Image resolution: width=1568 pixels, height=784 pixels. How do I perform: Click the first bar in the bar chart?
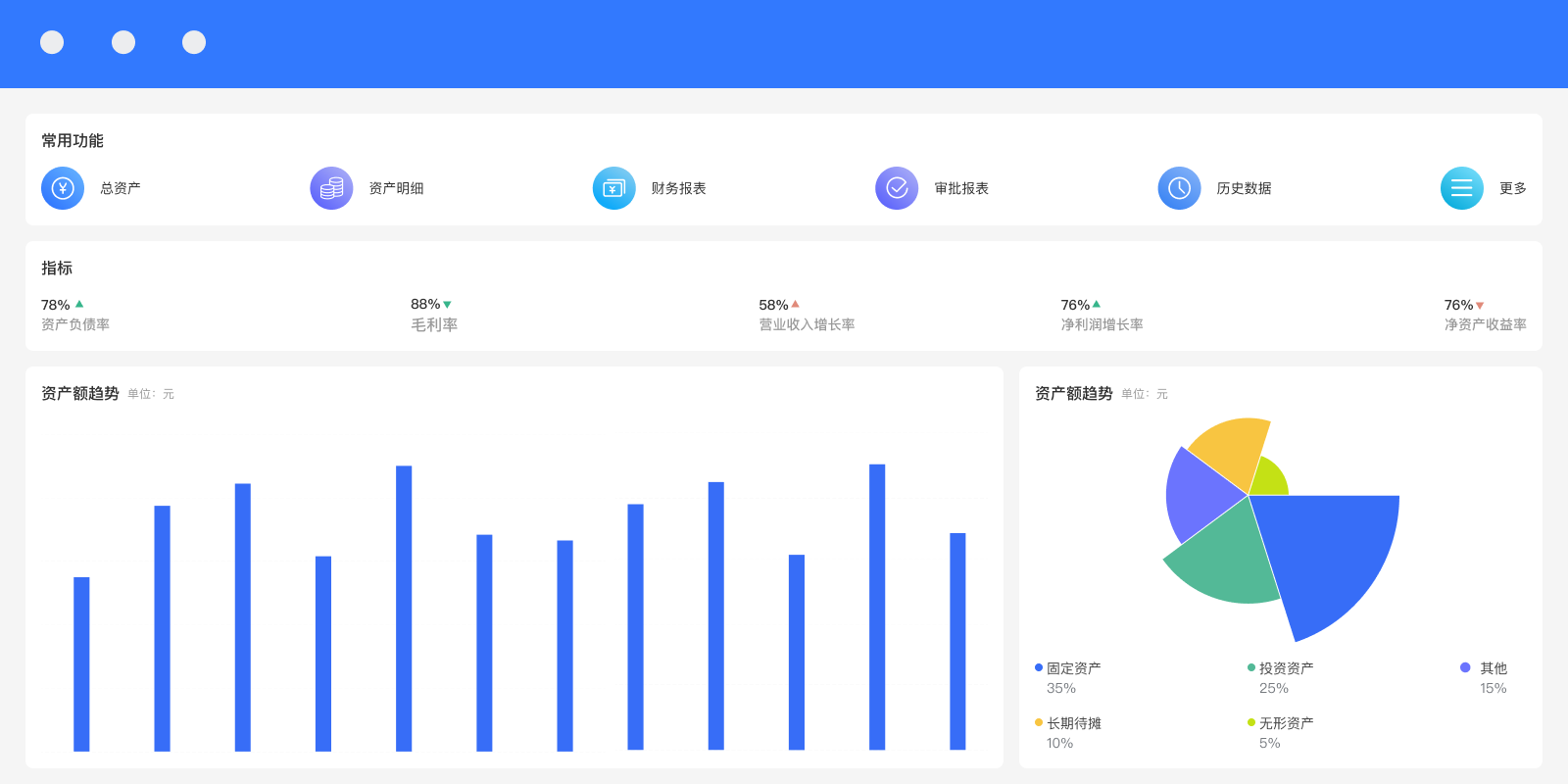pyautogui.click(x=81, y=664)
